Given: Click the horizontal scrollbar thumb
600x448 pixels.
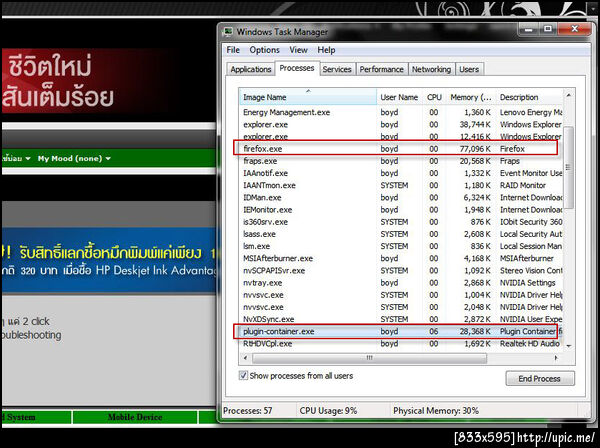Looking at the screenshot, I should point(369,358).
